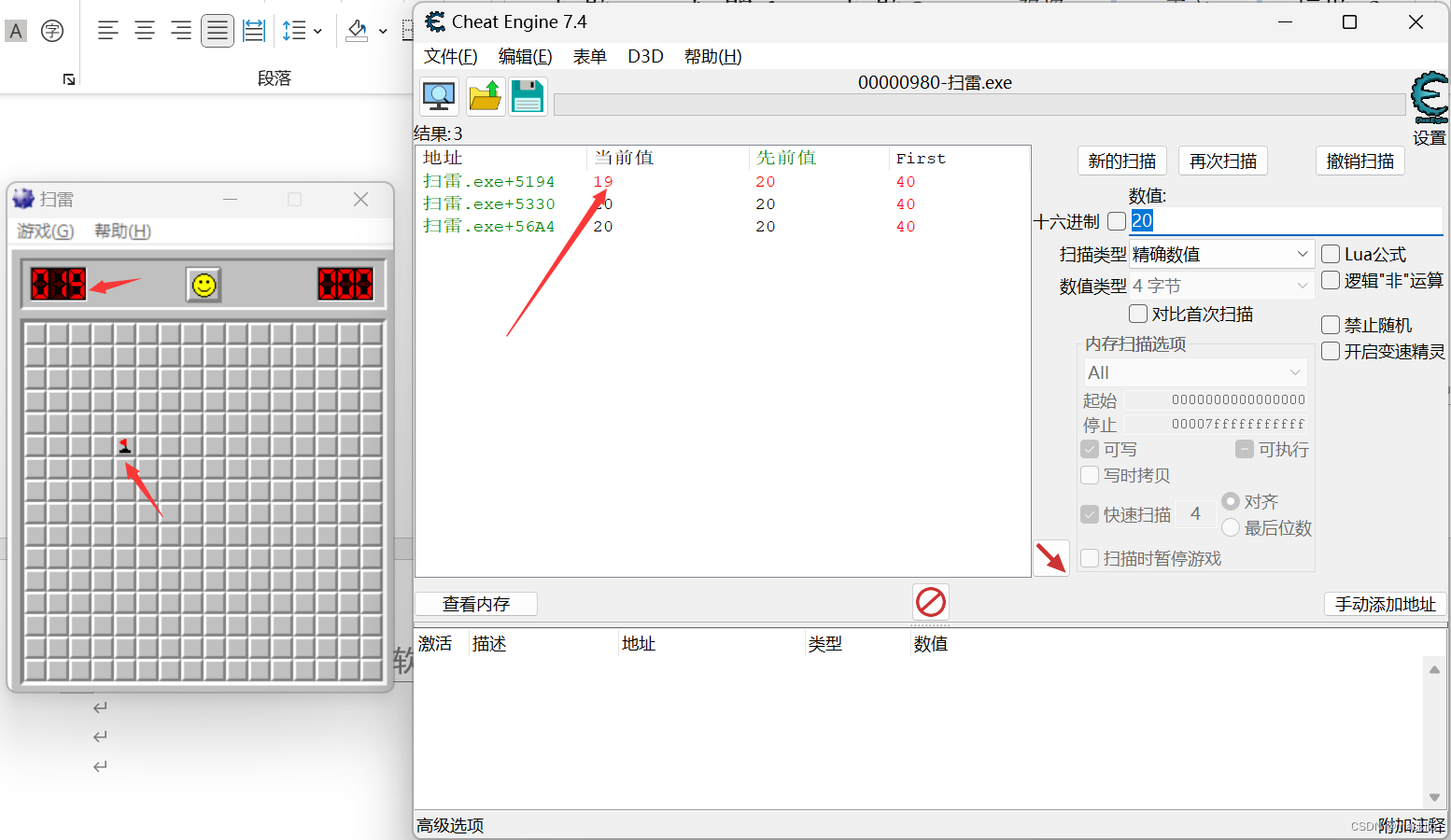Click the open cheat table folder icon
The height and width of the screenshot is (840, 1451).
click(x=486, y=96)
